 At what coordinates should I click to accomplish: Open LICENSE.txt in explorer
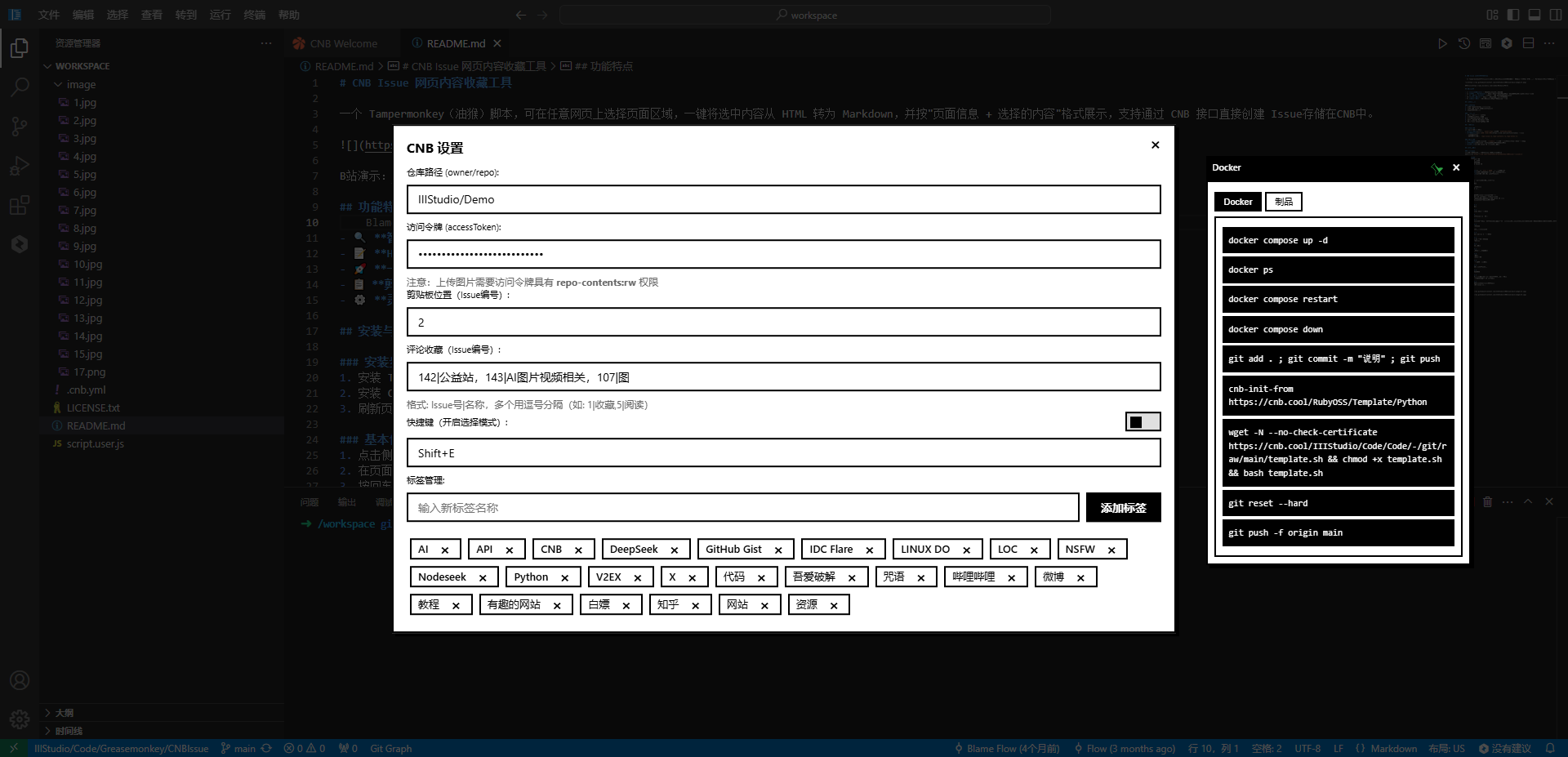(93, 407)
